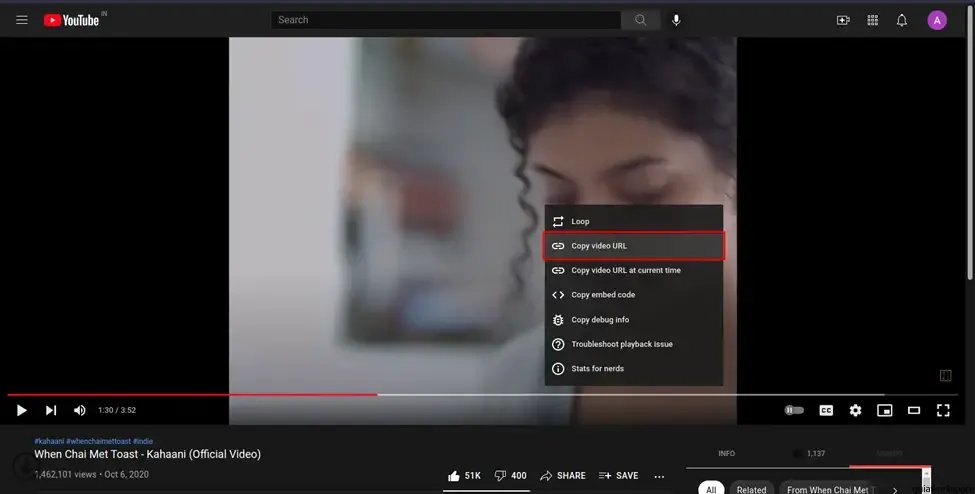This screenshot has width=975, height=494.
Task: Open the #whenchaimettoast hashtag link
Action: click(98, 441)
